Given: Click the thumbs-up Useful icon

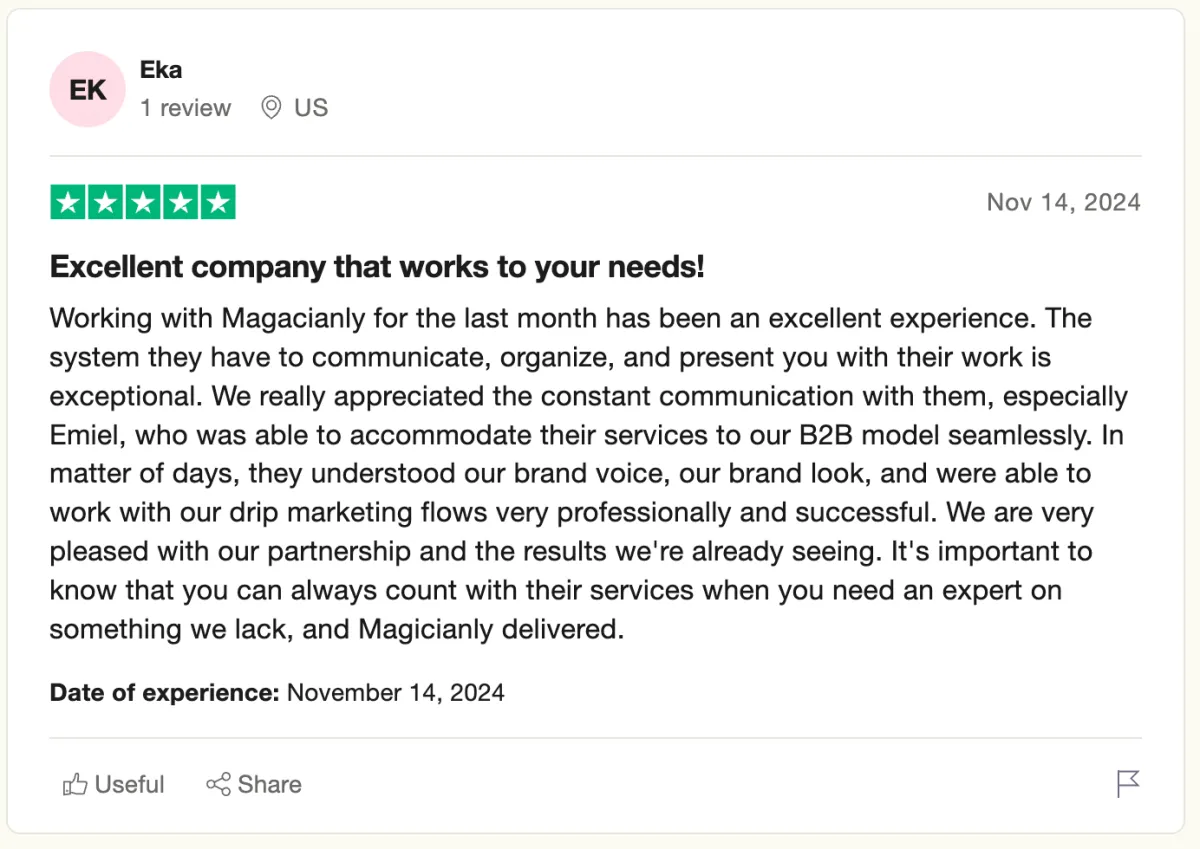Looking at the screenshot, I should (x=75, y=785).
